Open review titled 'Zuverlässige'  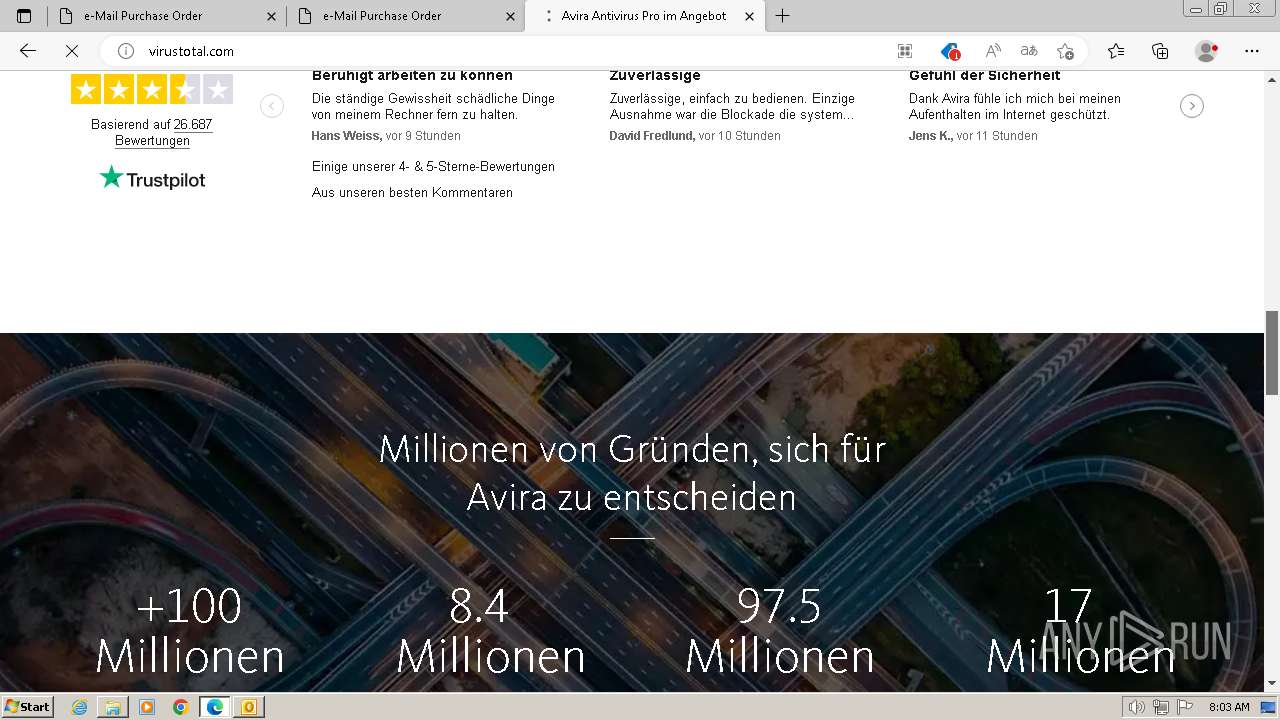click(x=655, y=76)
